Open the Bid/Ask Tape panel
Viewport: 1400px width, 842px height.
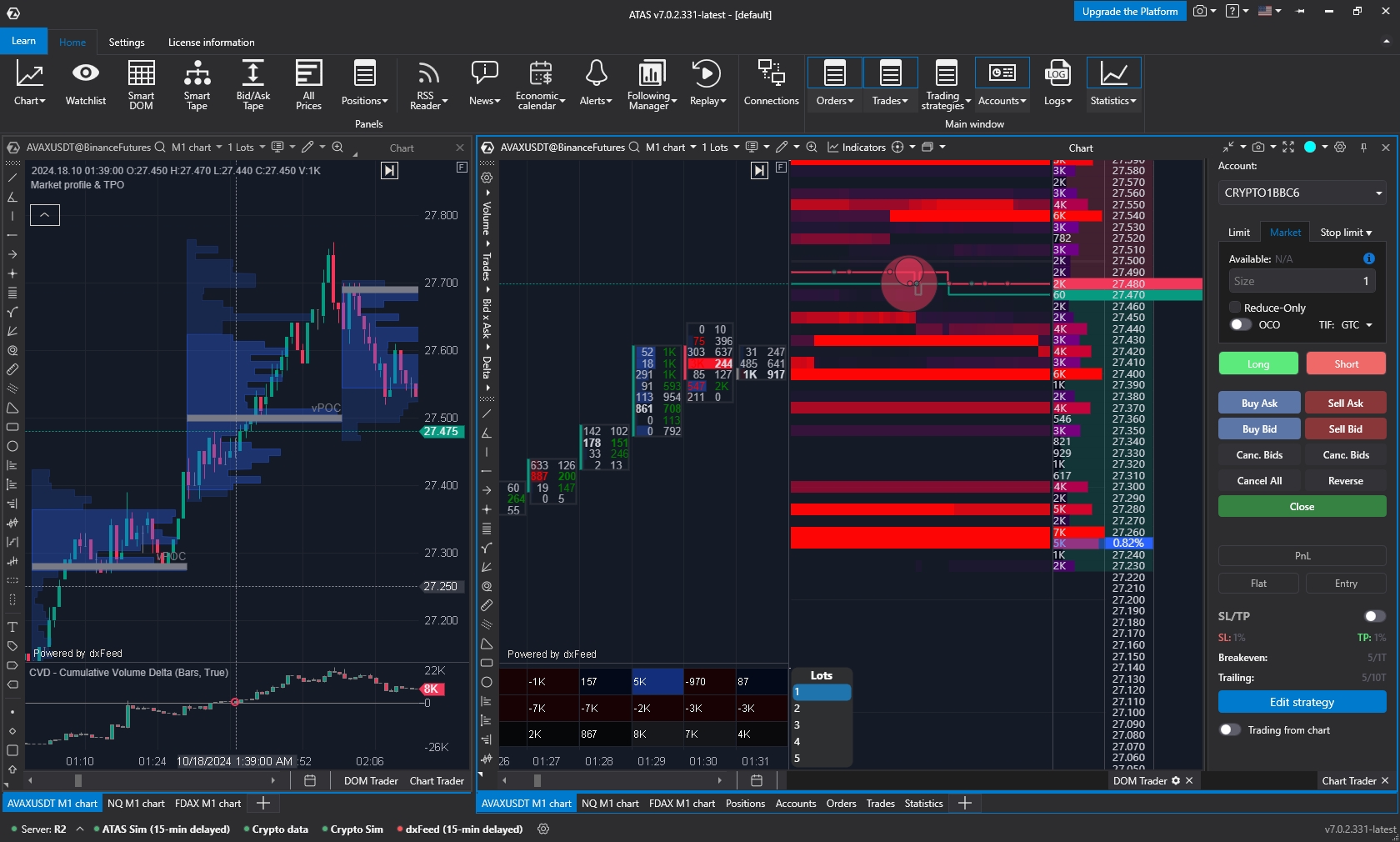coord(252,83)
